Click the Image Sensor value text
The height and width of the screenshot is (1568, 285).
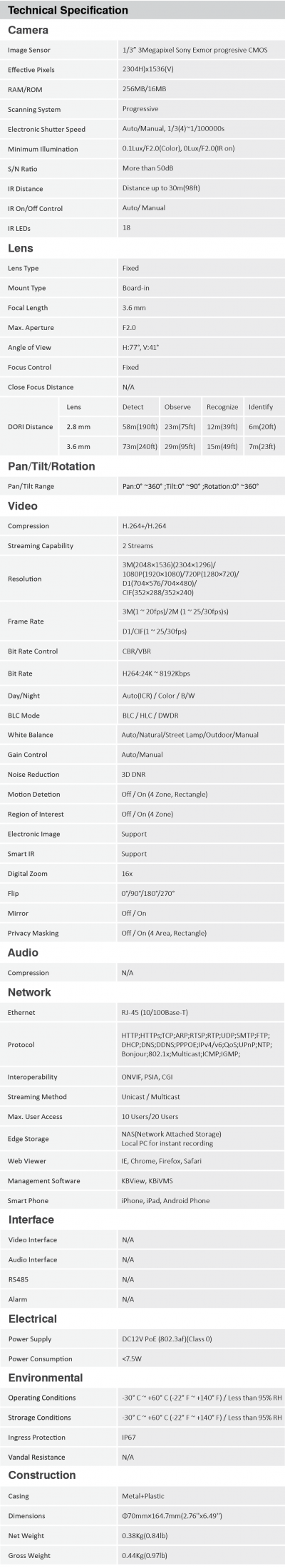click(195, 51)
